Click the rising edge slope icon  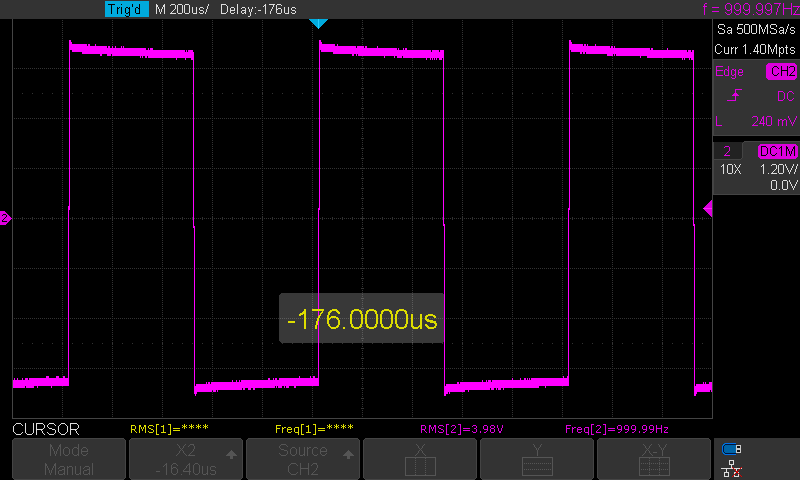point(734,95)
